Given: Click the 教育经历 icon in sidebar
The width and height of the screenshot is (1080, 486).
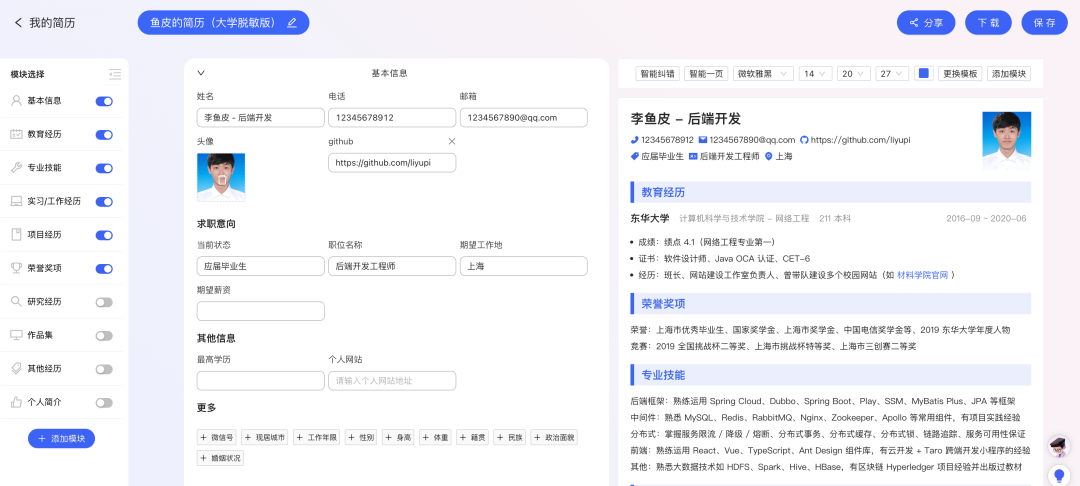Looking at the screenshot, I should [17, 134].
